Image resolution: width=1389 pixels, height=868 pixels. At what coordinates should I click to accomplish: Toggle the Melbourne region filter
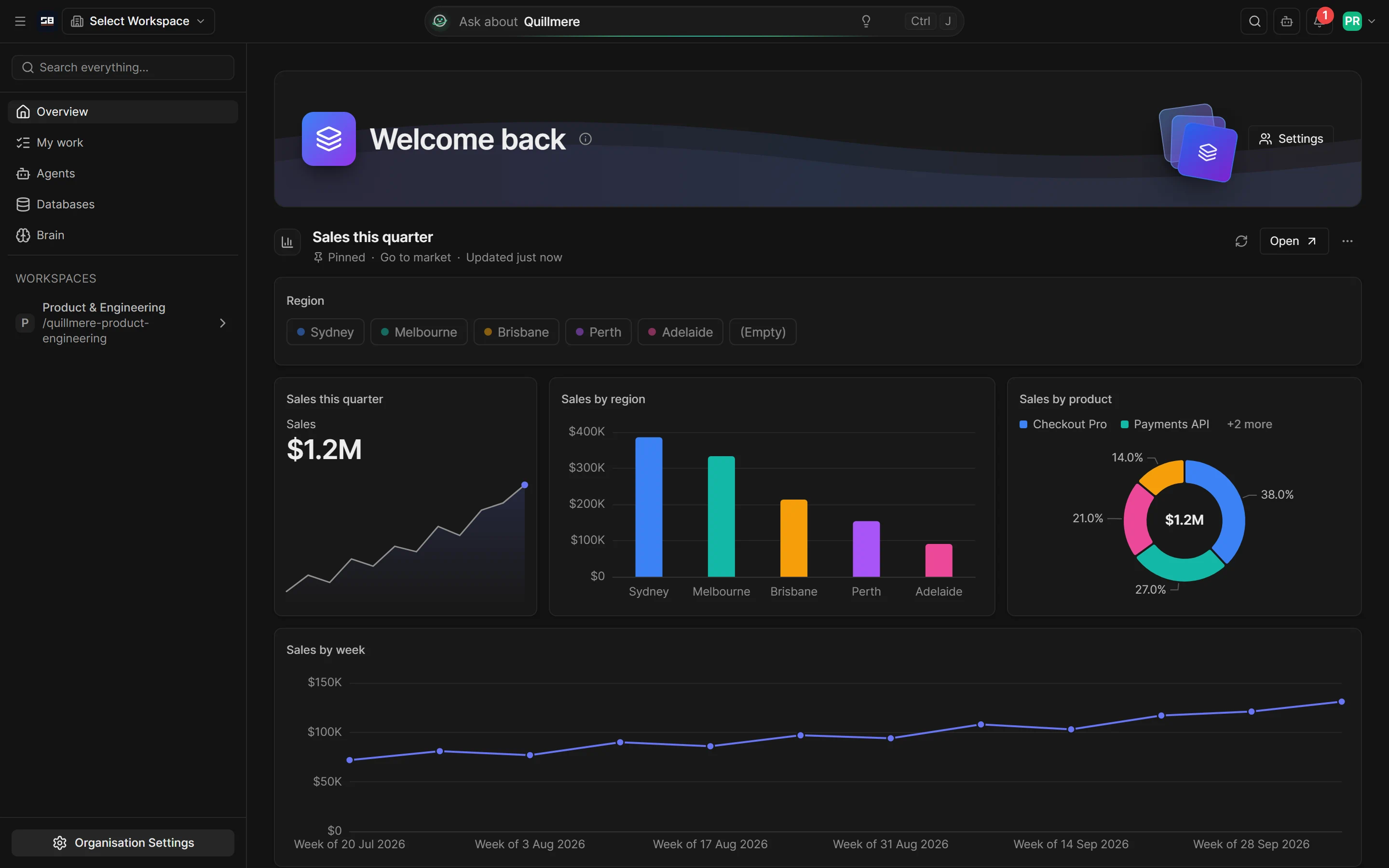point(419,332)
